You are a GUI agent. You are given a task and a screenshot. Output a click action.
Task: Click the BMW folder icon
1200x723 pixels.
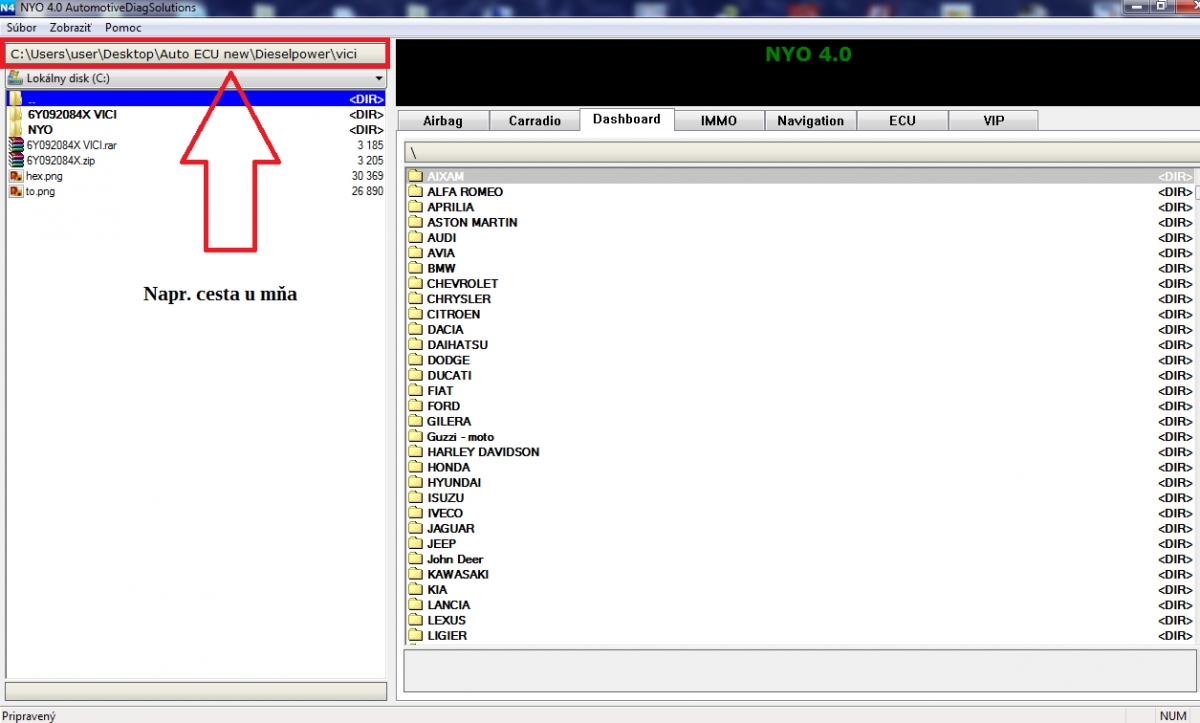[416, 268]
